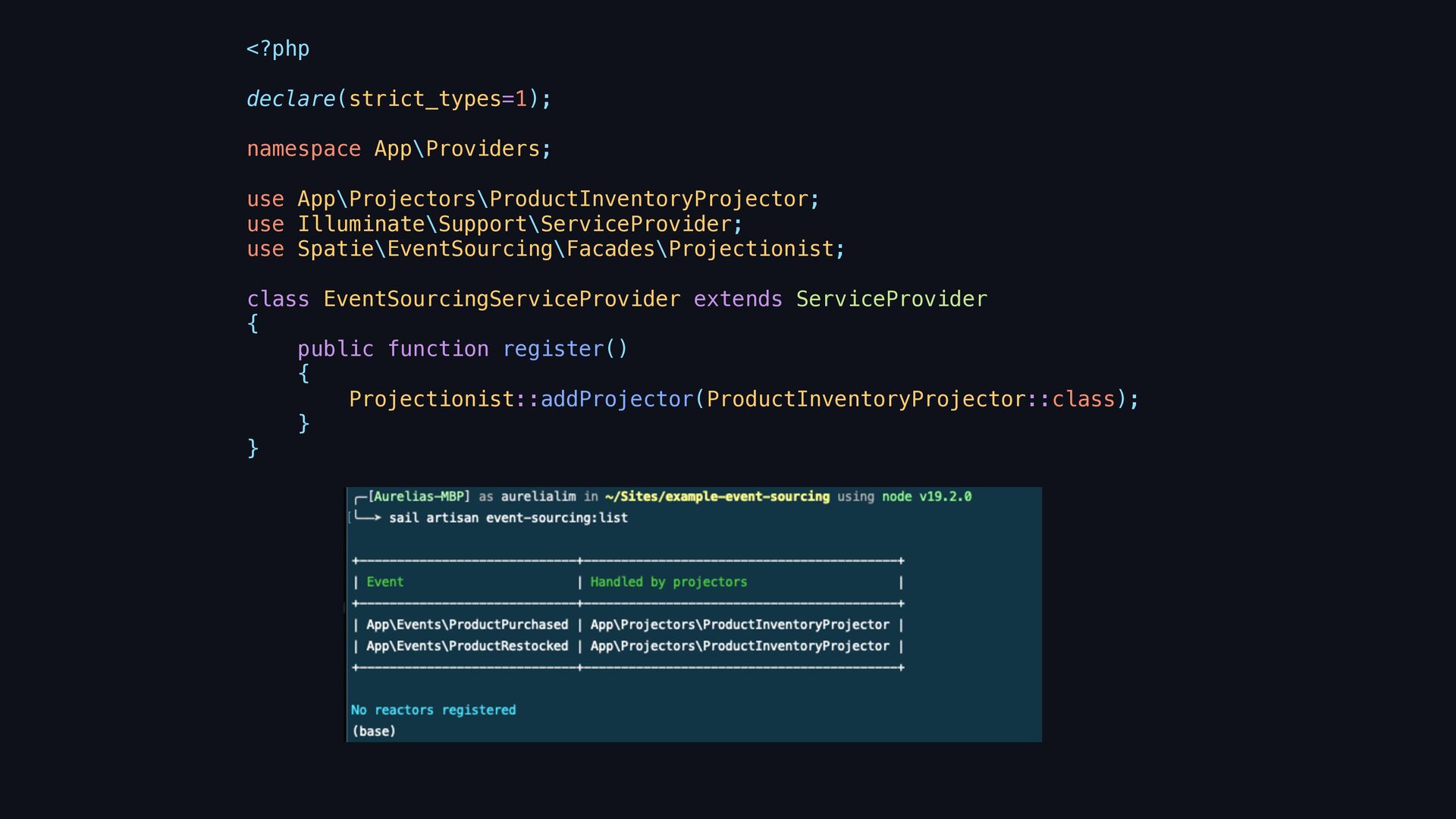
Task: Click Illuminate\Support\ServiceProvider import
Action: tap(514, 224)
